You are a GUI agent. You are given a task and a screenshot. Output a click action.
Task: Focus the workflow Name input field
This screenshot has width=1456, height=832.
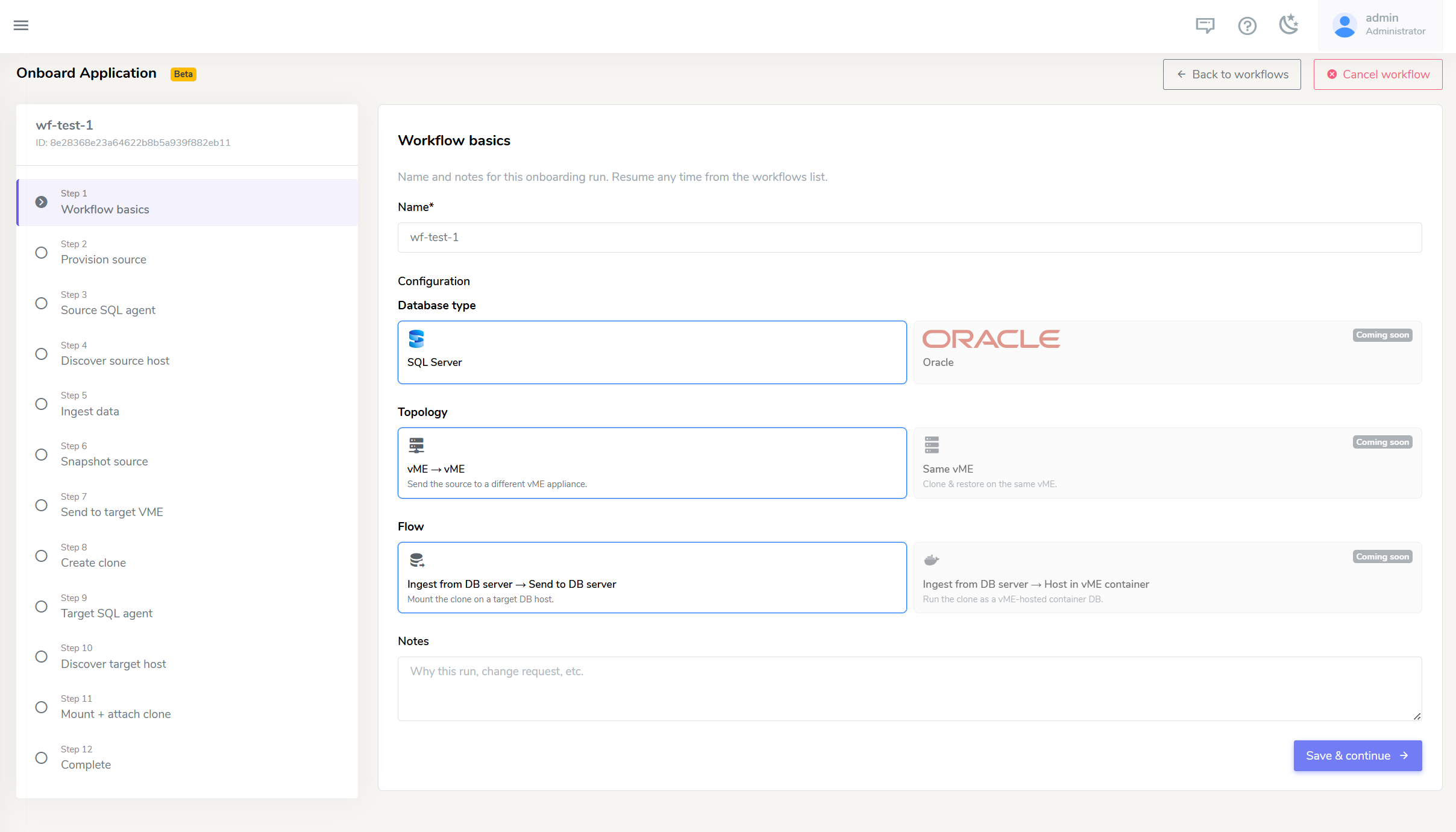(x=910, y=238)
